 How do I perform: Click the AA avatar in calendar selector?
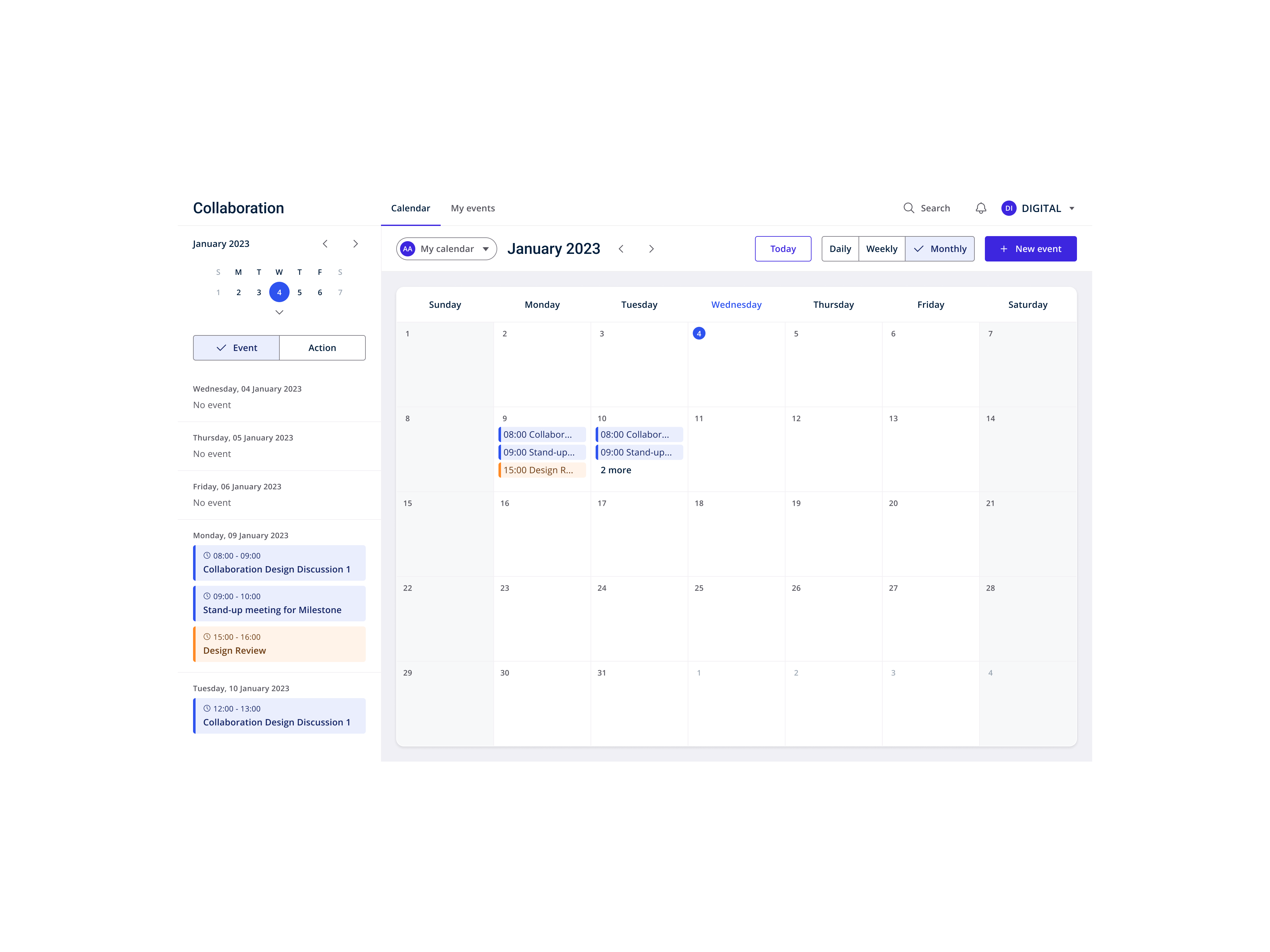[408, 248]
